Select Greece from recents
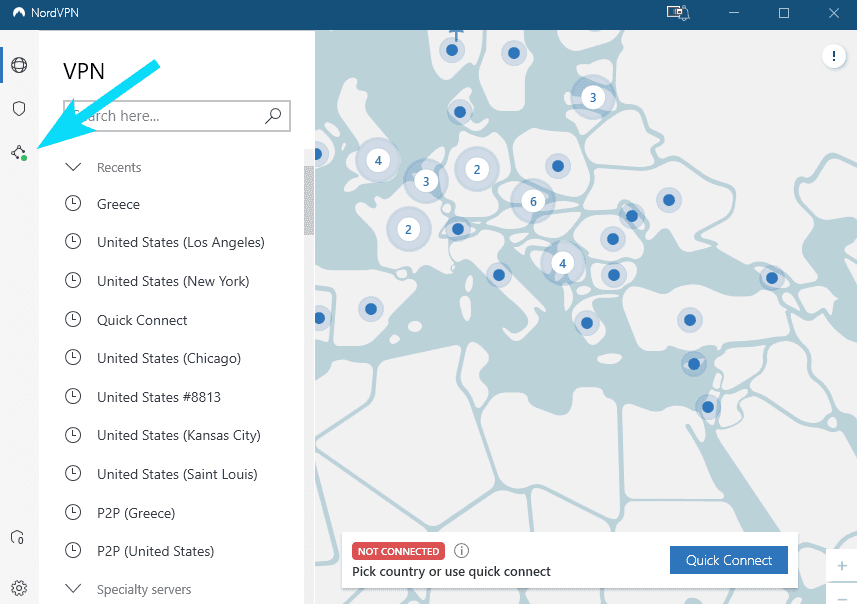857x604 pixels. [119, 204]
